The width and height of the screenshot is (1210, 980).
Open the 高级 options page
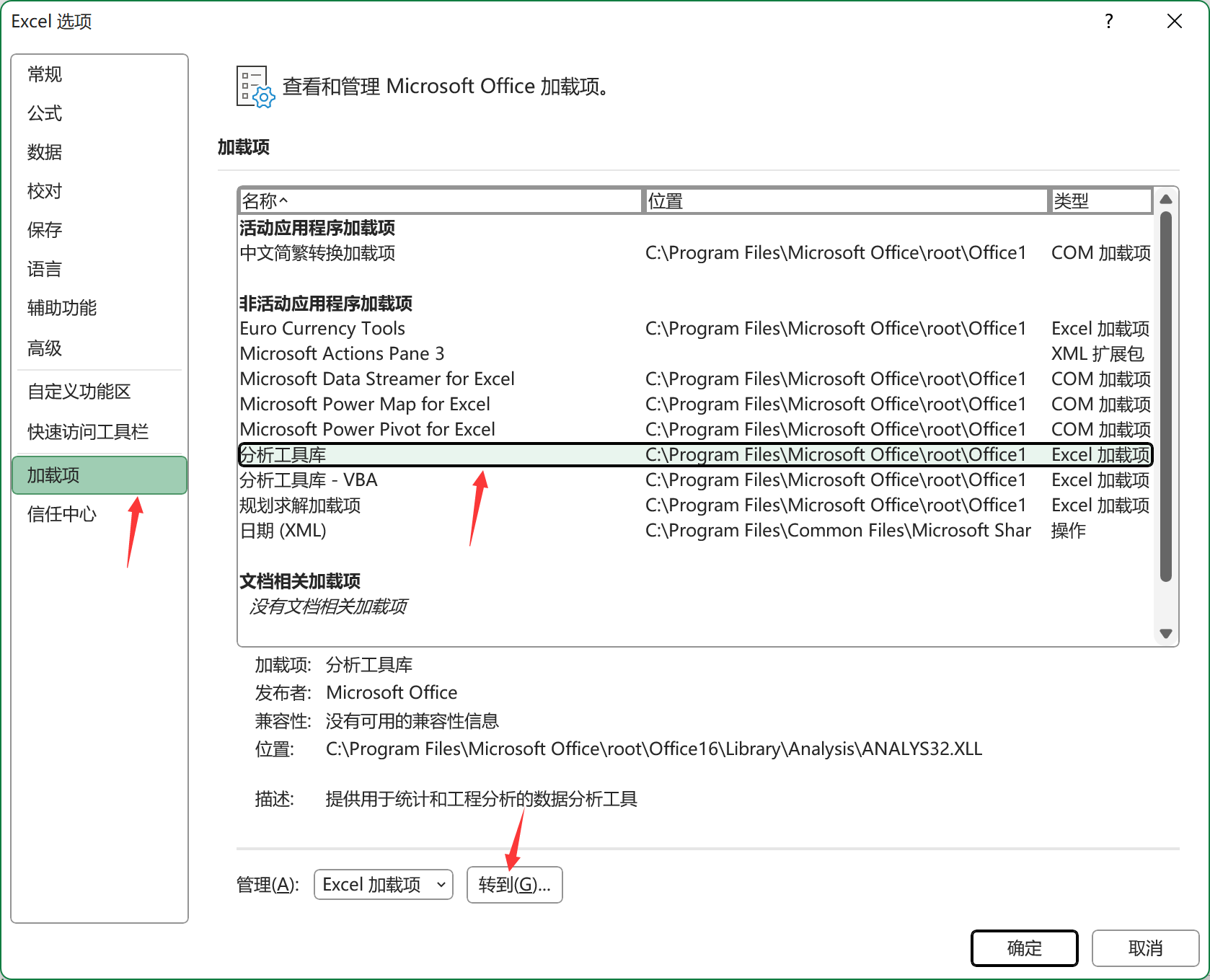coord(100,348)
